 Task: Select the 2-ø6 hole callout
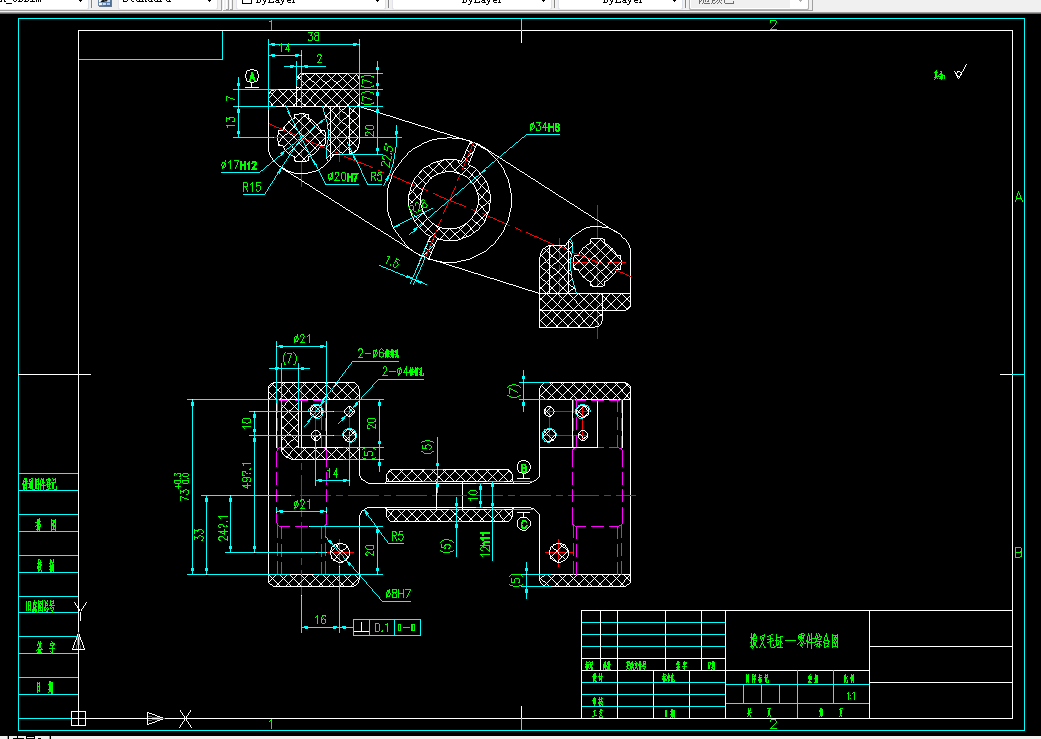coord(378,354)
